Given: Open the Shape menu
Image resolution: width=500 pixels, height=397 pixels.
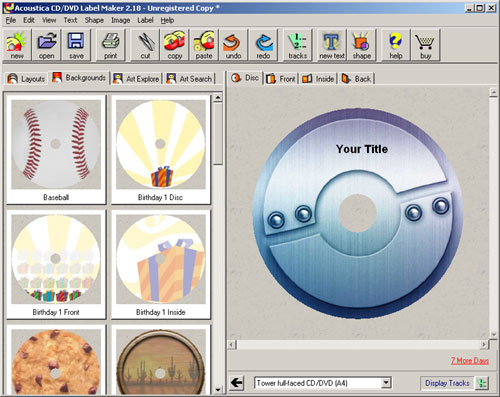Looking at the screenshot, I should (x=94, y=20).
